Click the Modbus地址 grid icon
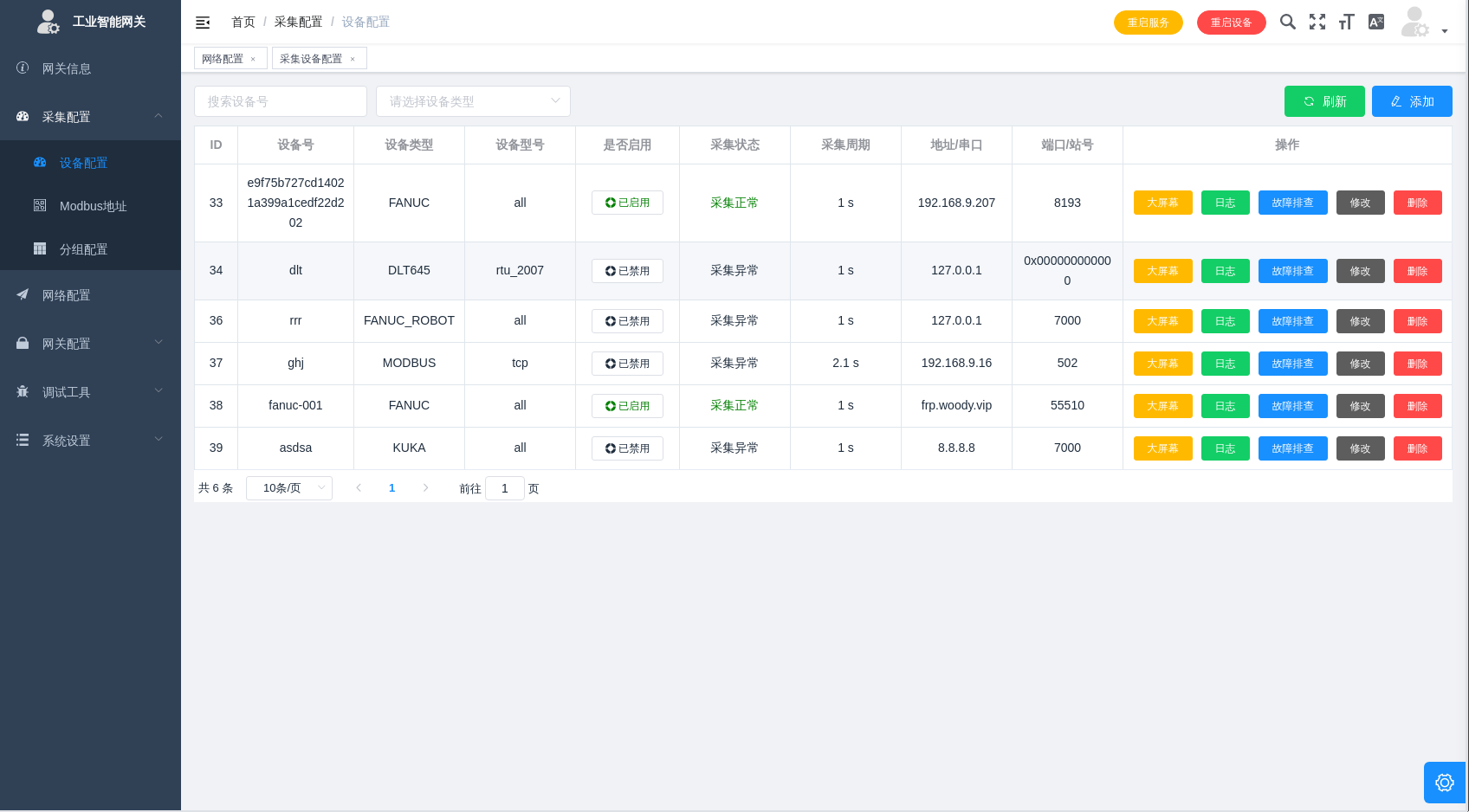Image resolution: width=1469 pixels, height=812 pixels. tap(40, 205)
